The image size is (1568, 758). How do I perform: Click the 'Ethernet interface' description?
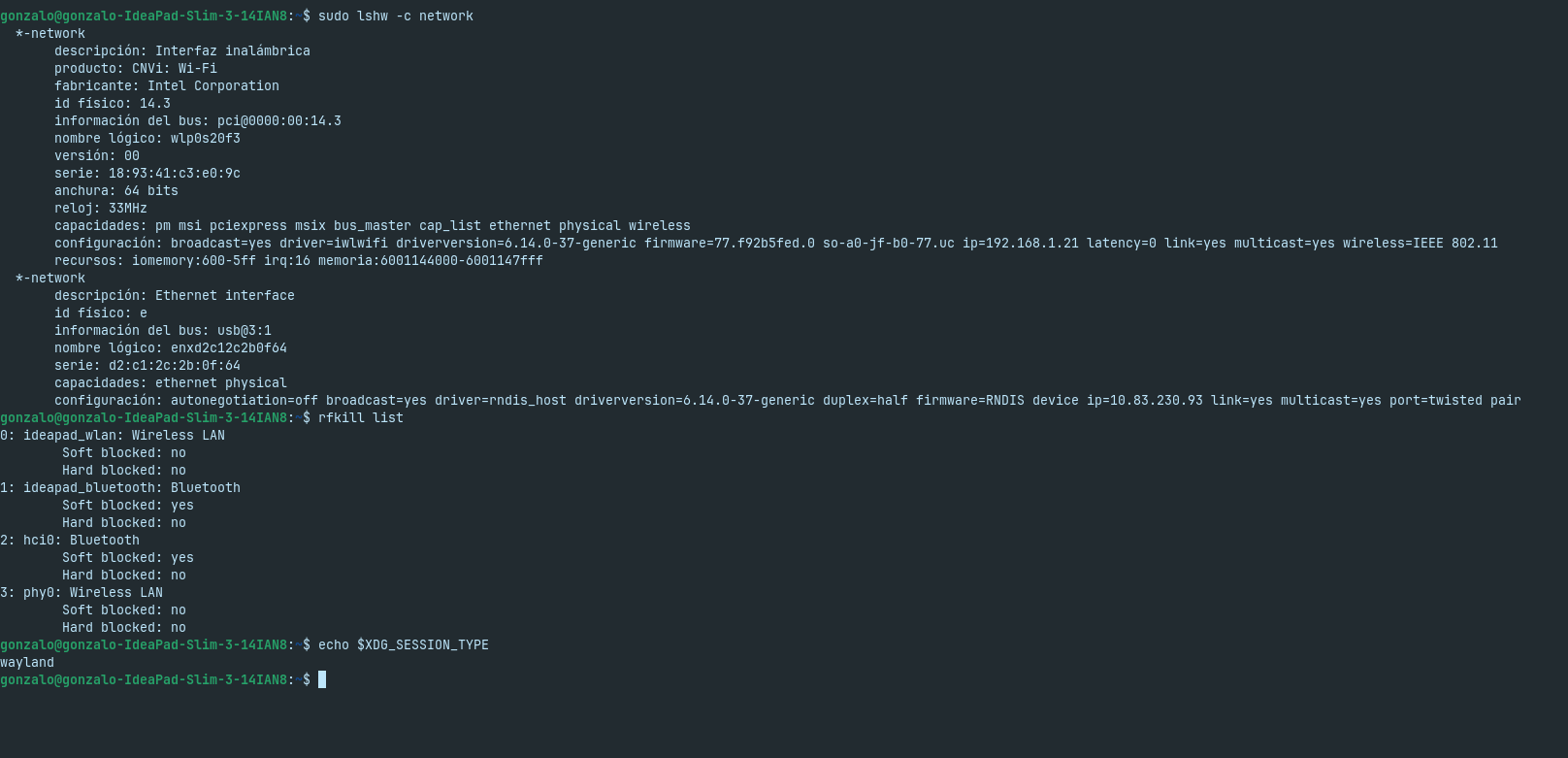point(224,295)
